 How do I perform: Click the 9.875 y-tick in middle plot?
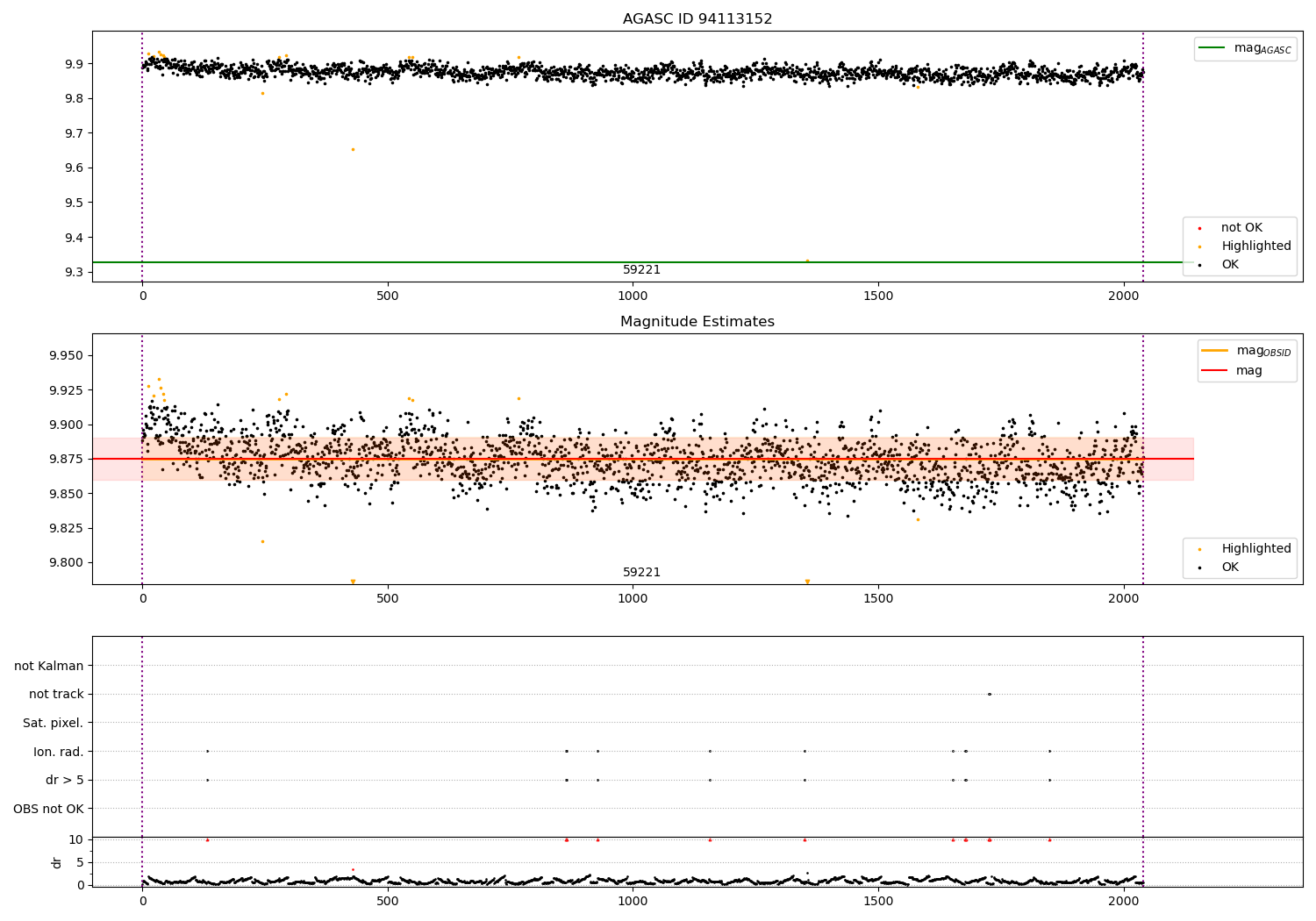[x=67, y=460]
